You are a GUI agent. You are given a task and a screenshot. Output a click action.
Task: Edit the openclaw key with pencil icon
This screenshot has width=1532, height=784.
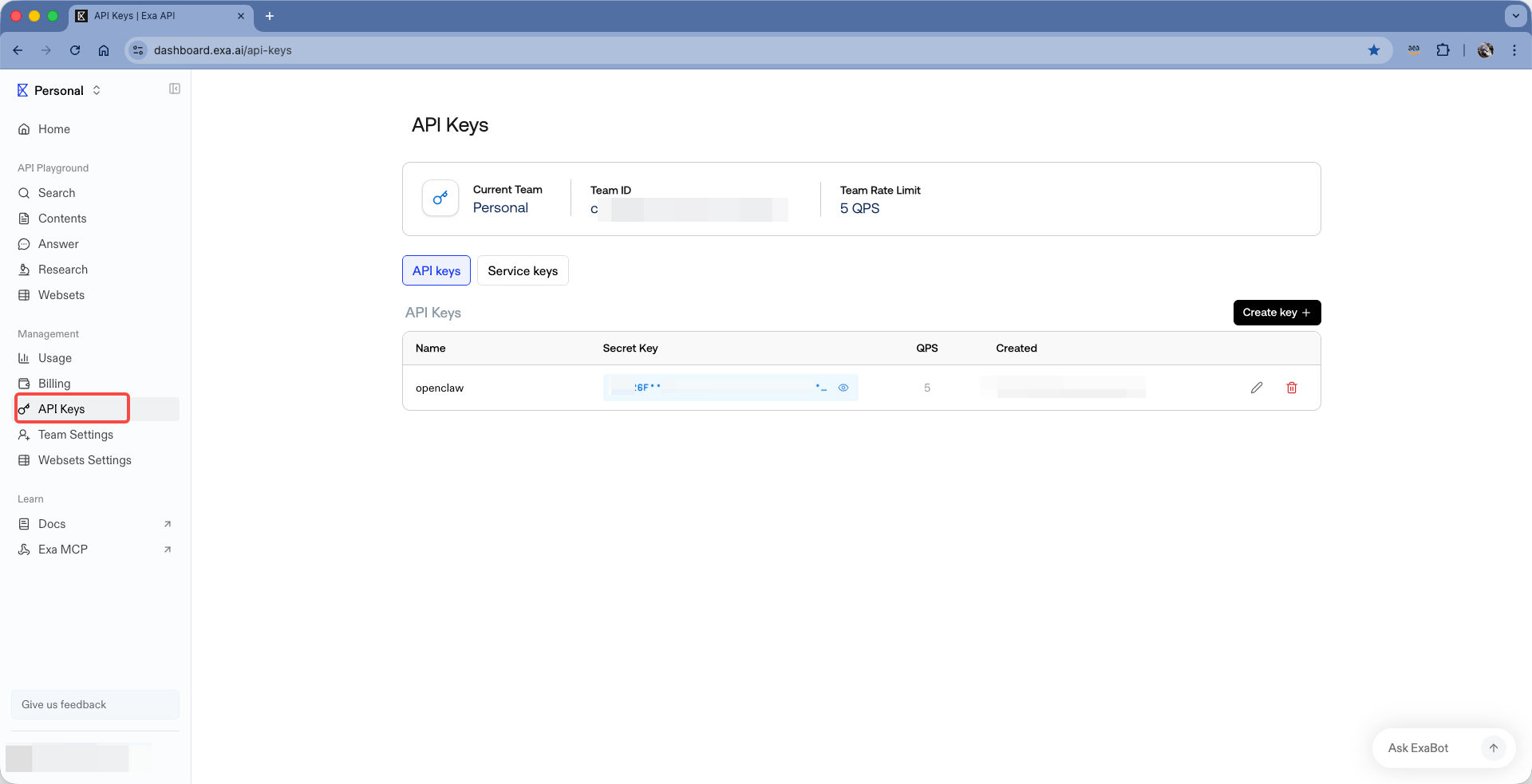(1257, 388)
